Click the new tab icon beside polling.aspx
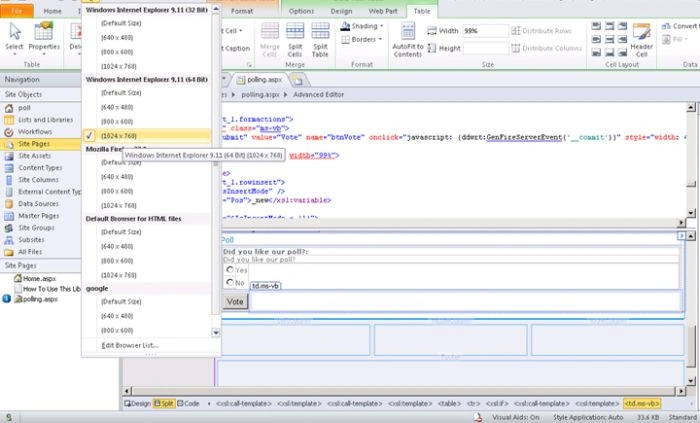Screen dimensions: 700x423 click(297, 80)
